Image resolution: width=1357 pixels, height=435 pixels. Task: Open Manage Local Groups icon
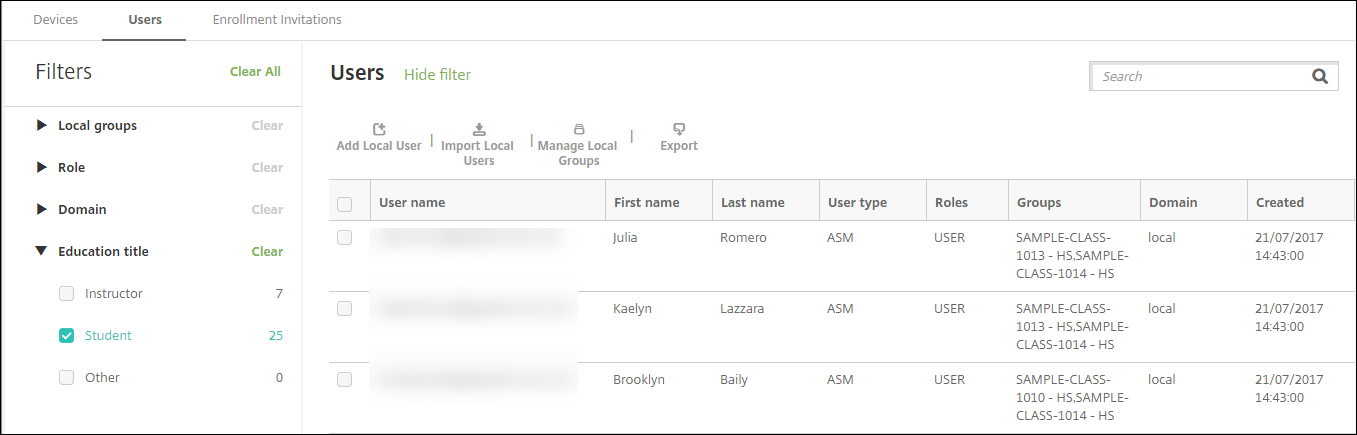578,129
